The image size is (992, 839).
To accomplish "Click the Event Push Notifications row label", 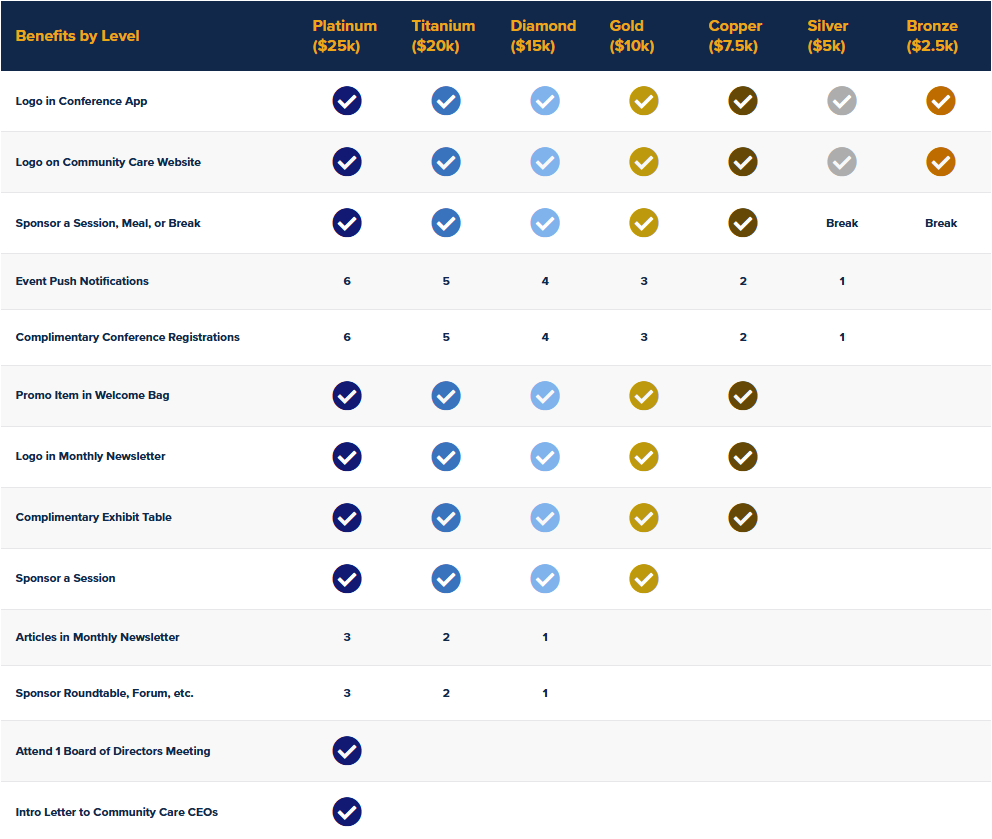I will point(82,281).
